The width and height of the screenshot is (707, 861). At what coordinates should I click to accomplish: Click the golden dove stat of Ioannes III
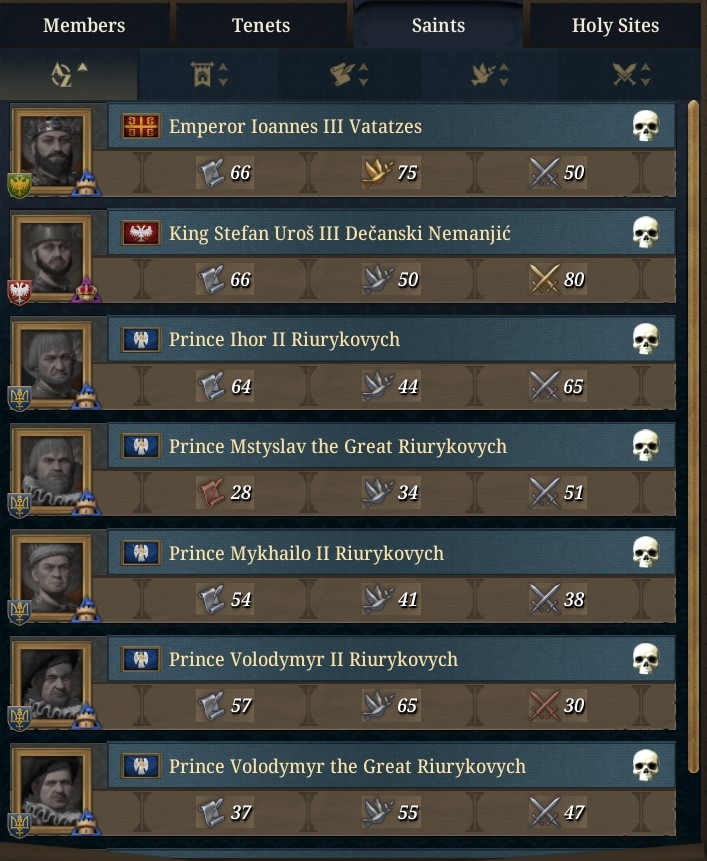391,172
